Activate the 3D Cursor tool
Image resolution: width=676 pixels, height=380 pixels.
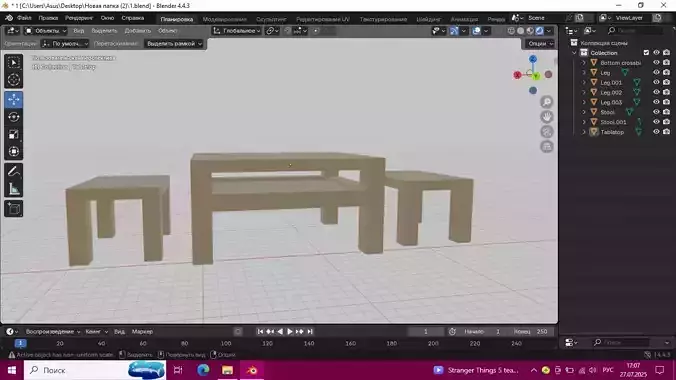pos(14,80)
